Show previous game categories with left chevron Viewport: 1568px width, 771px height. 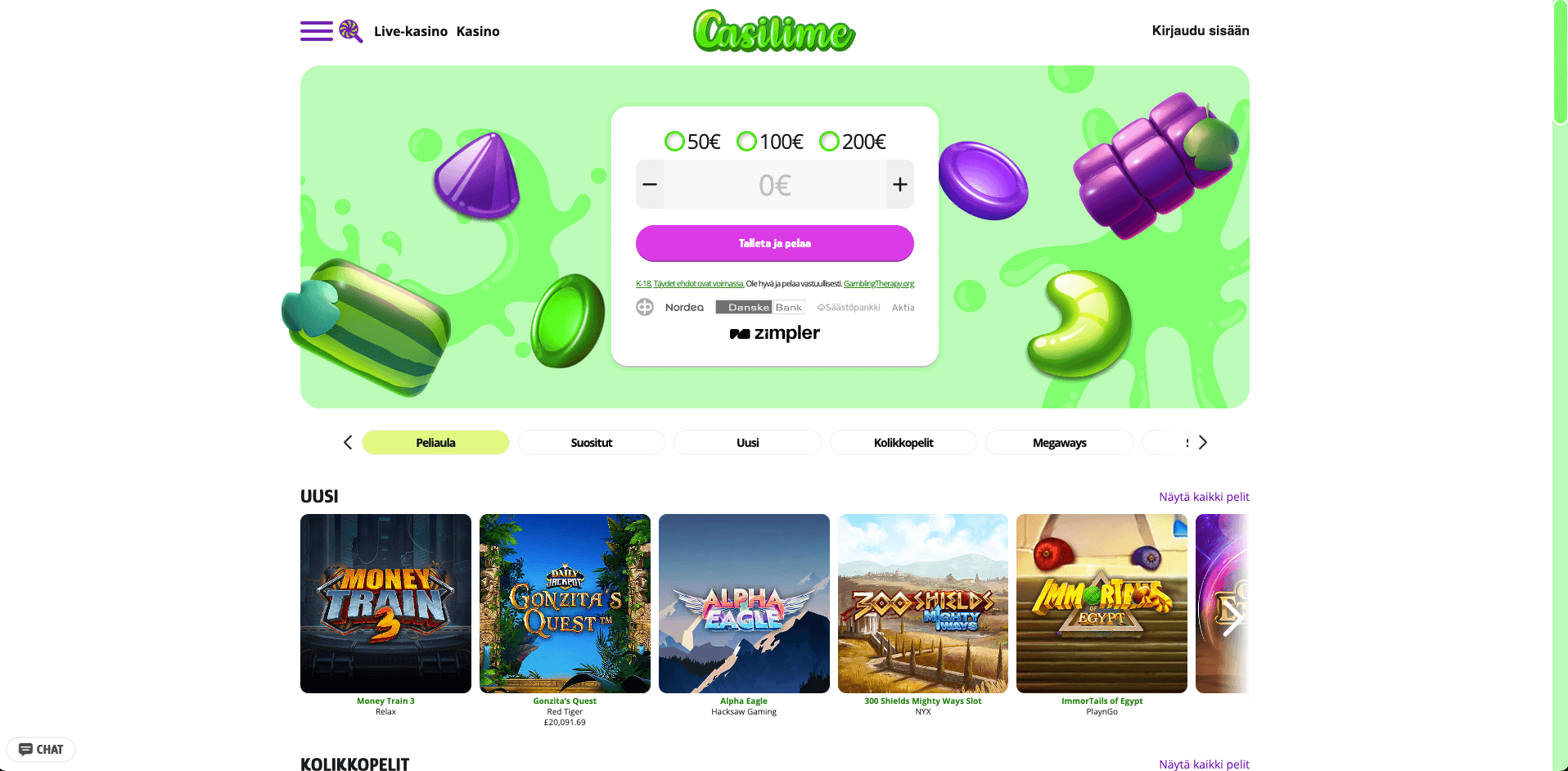coord(348,442)
